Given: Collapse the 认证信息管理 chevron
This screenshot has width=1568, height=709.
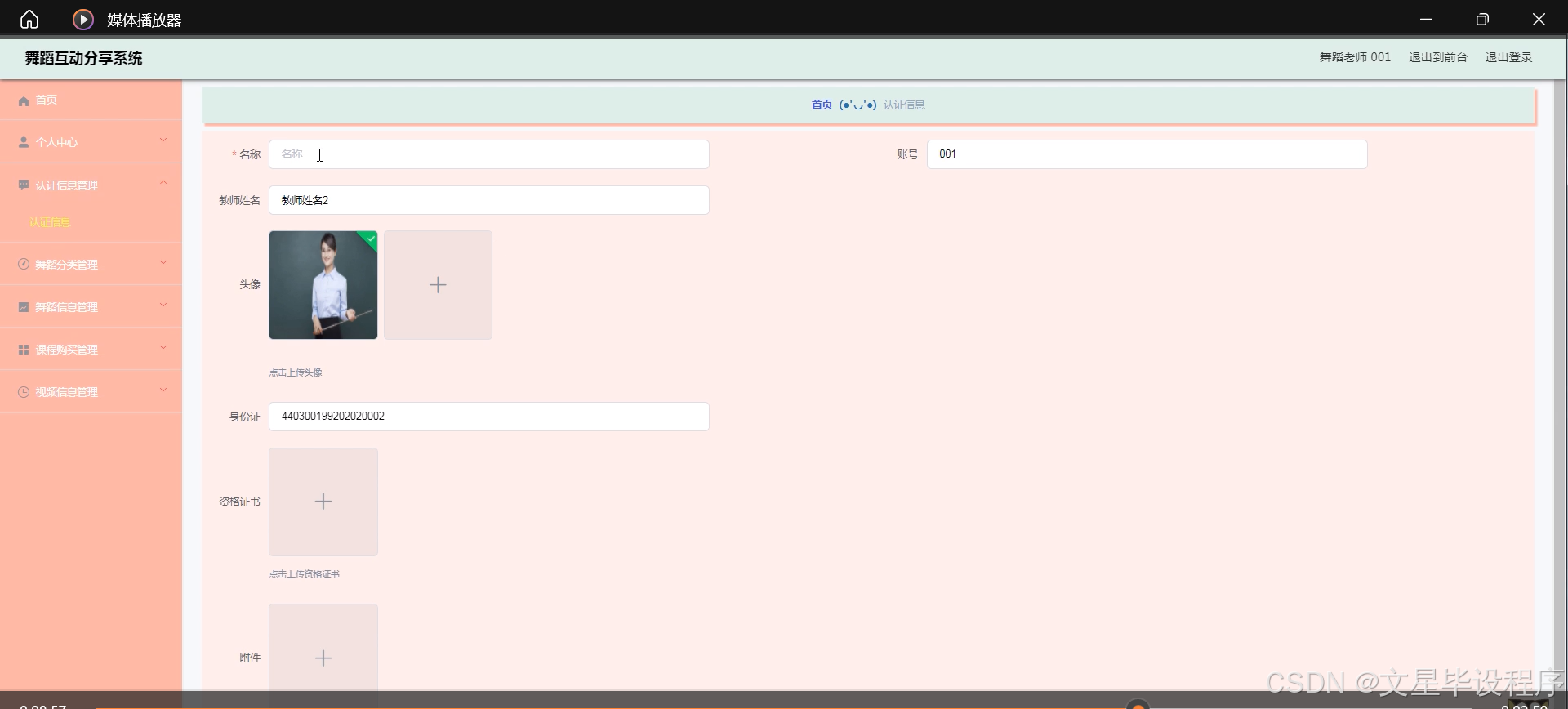Looking at the screenshot, I should point(163,182).
